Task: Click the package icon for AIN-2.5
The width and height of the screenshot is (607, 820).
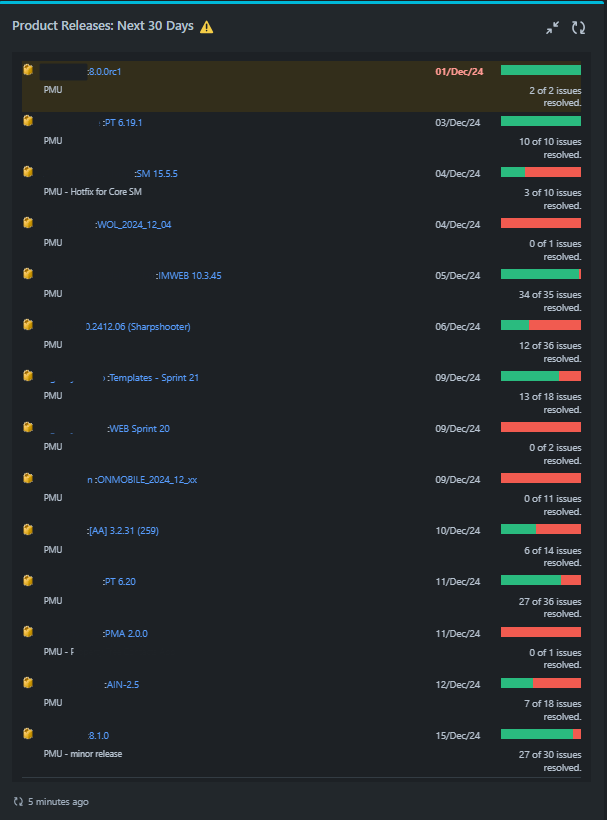Action: pos(28,682)
